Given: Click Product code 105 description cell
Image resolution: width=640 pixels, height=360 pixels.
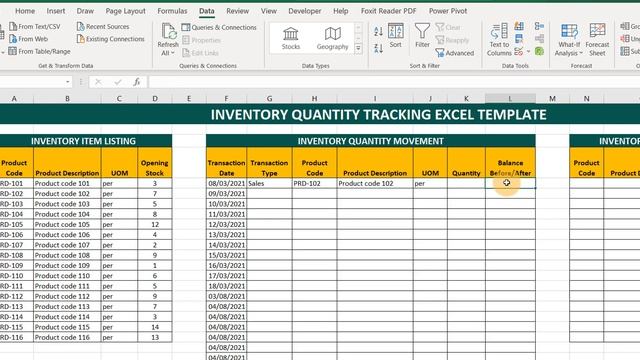Looking at the screenshot, I should (x=67, y=224).
